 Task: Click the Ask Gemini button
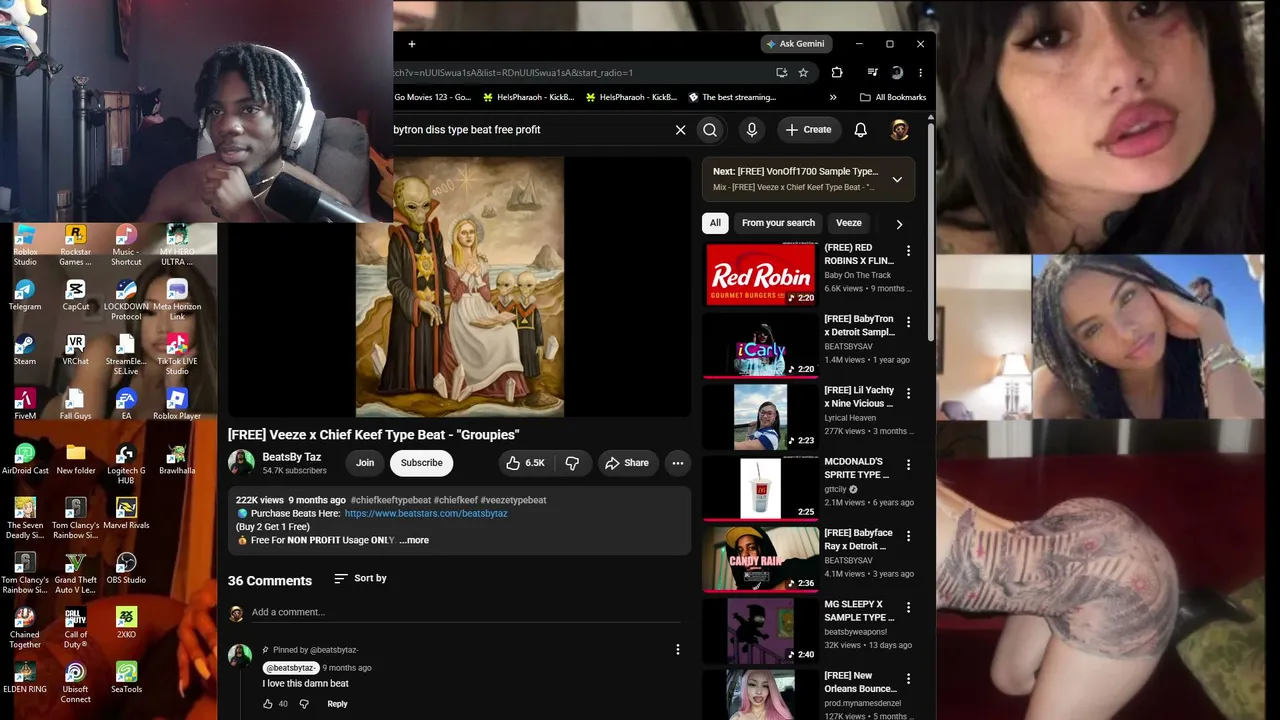tap(794, 44)
